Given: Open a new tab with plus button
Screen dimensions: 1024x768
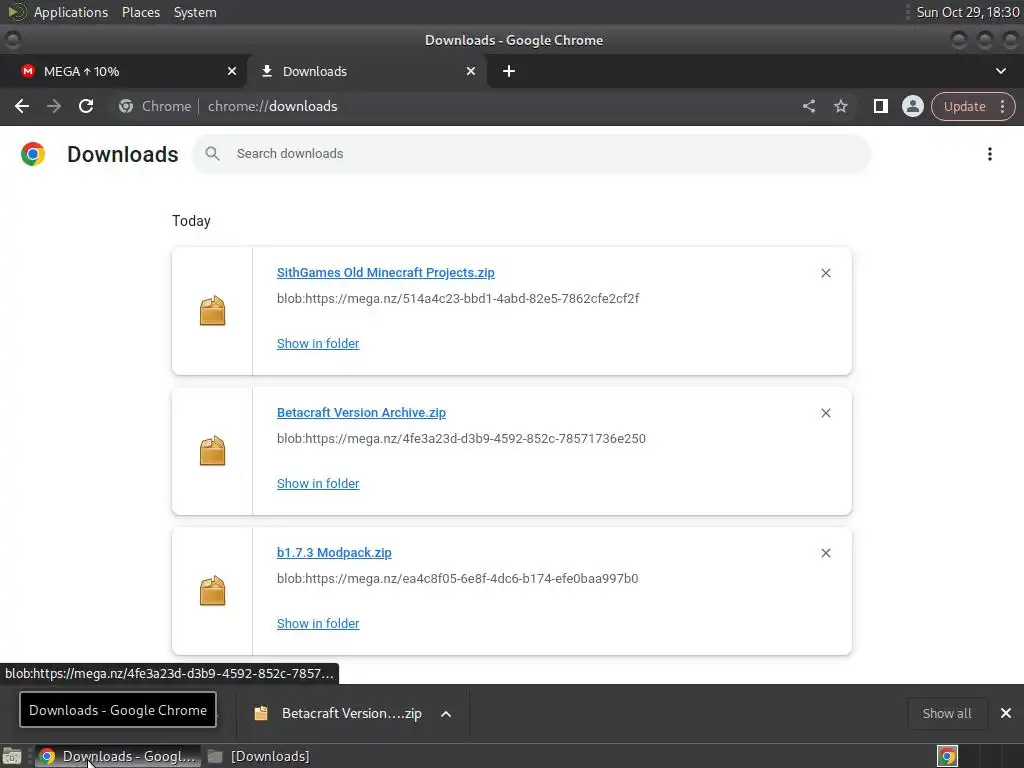Looking at the screenshot, I should (509, 71).
